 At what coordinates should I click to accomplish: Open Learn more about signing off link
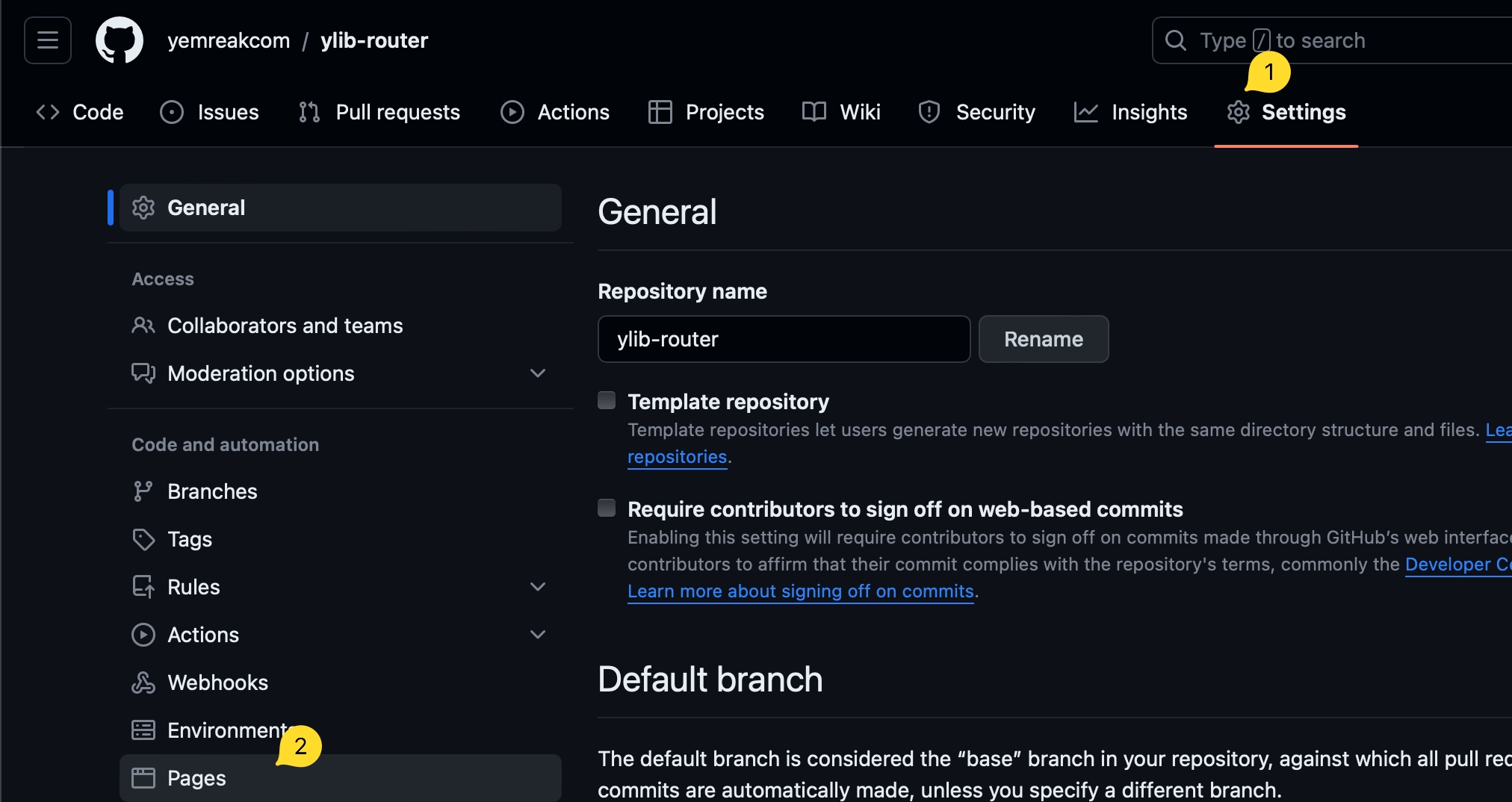pyautogui.click(x=800, y=591)
